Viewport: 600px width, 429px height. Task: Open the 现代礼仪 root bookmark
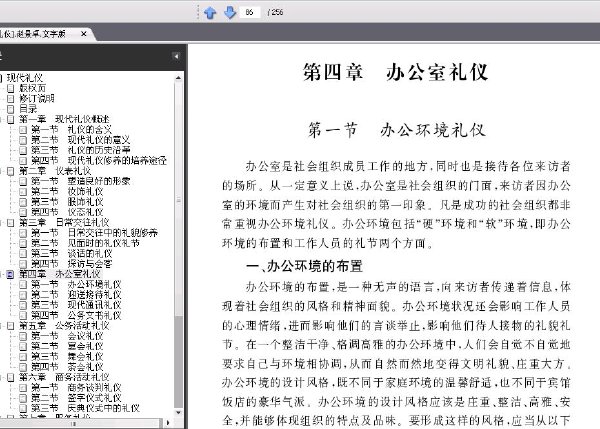click(25, 78)
